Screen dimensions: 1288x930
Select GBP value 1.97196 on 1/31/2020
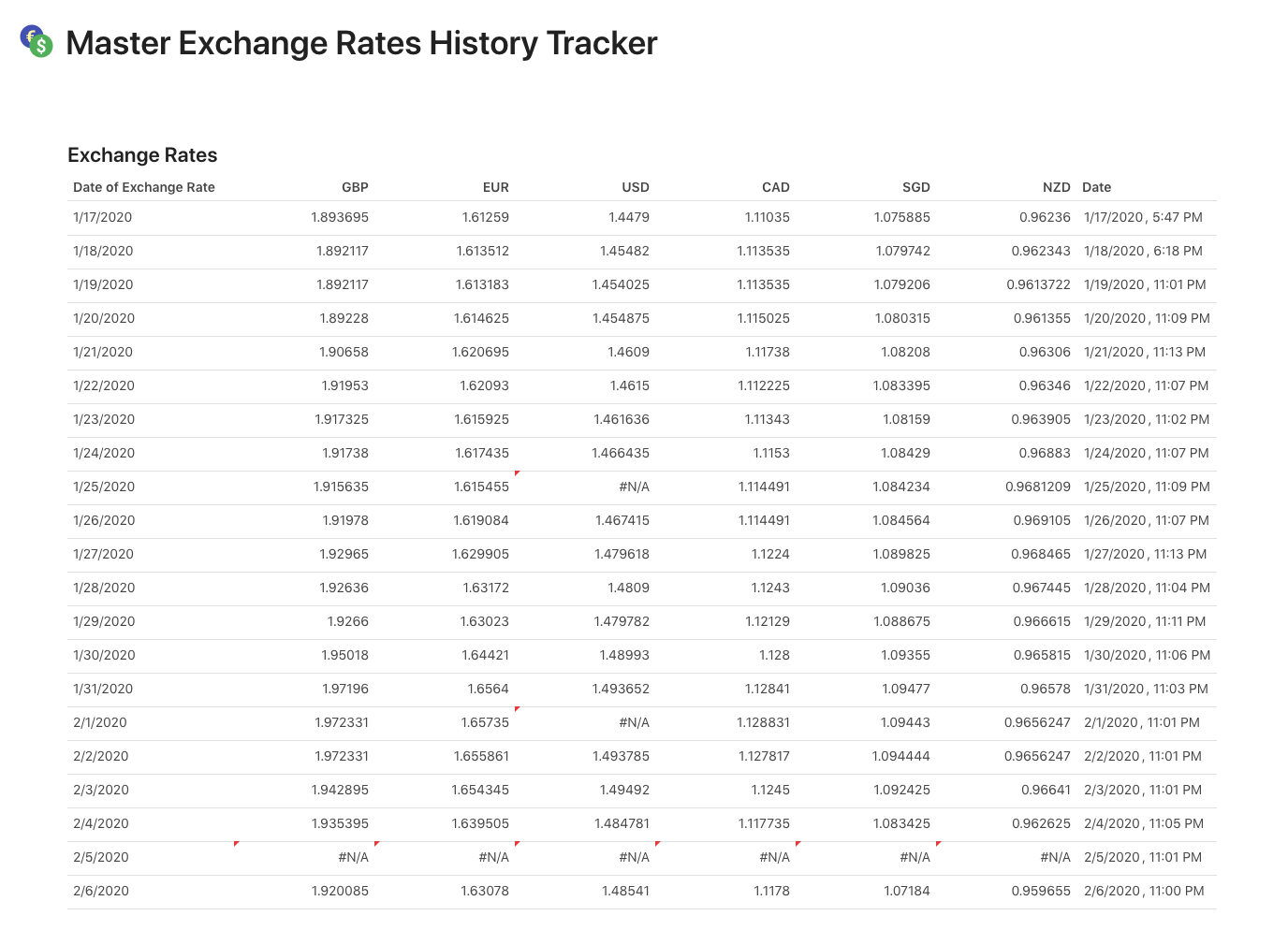(x=345, y=689)
